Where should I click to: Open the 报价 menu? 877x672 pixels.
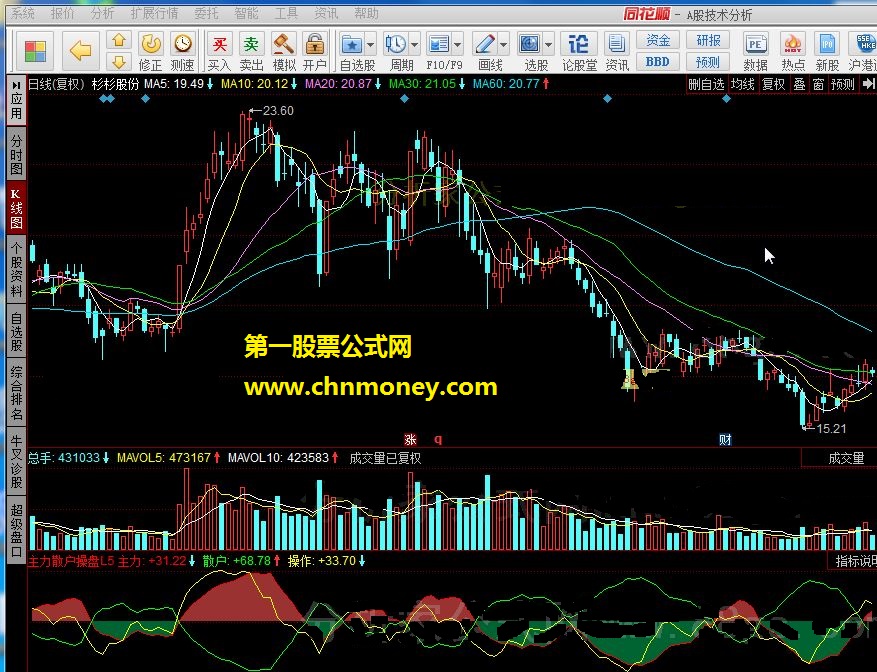[x=62, y=13]
